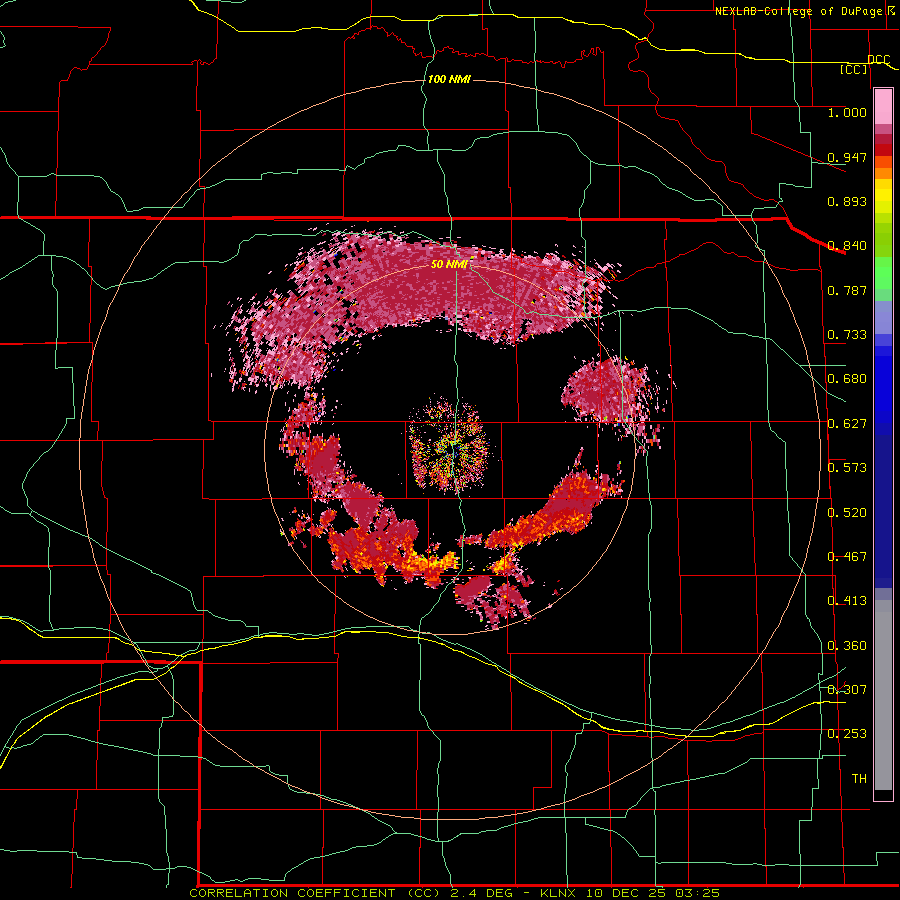Select the 0.733 scale value

point(847,335)
